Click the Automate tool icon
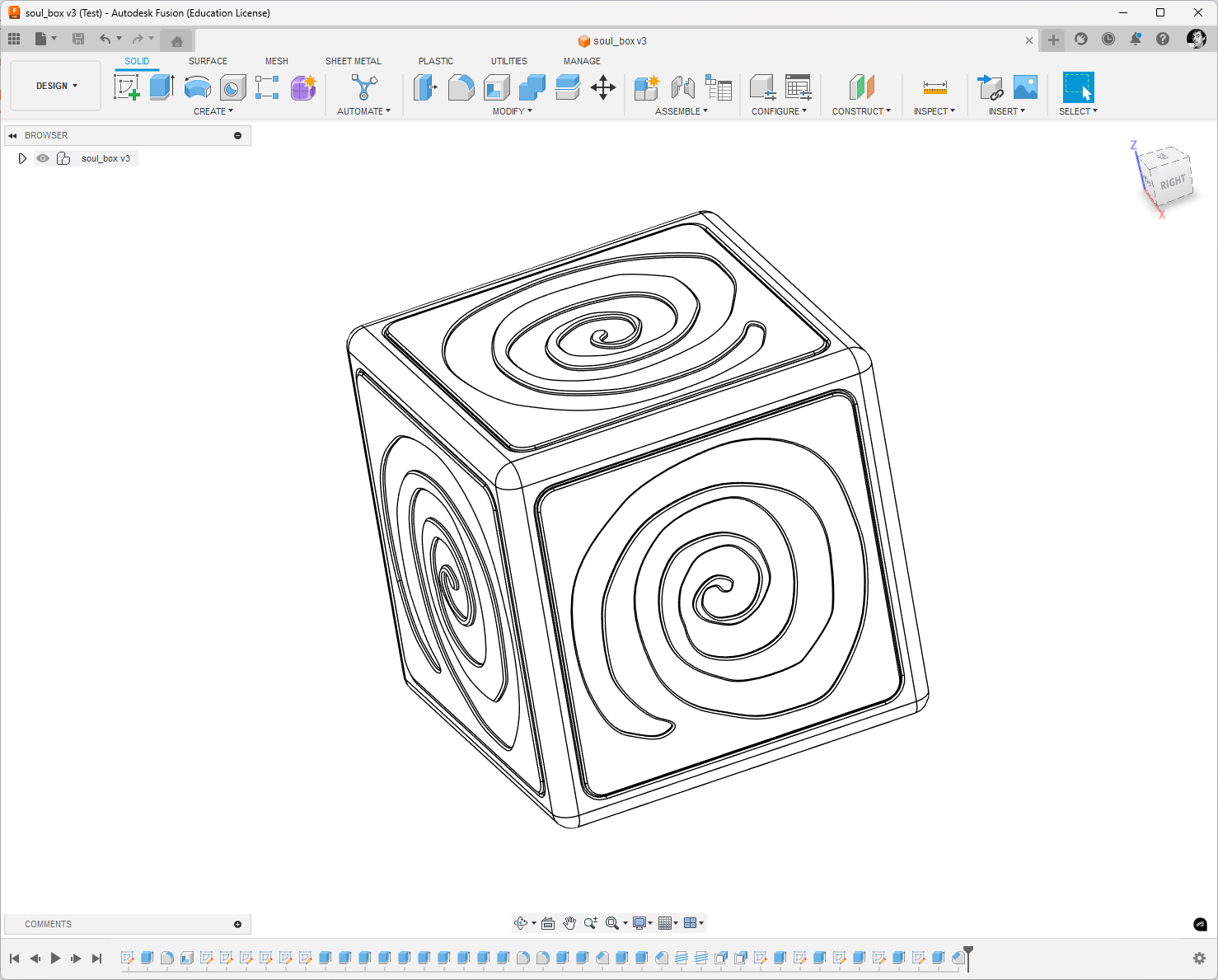The width and height of the screenshot is (1218, 980). [x=363, y=87]
